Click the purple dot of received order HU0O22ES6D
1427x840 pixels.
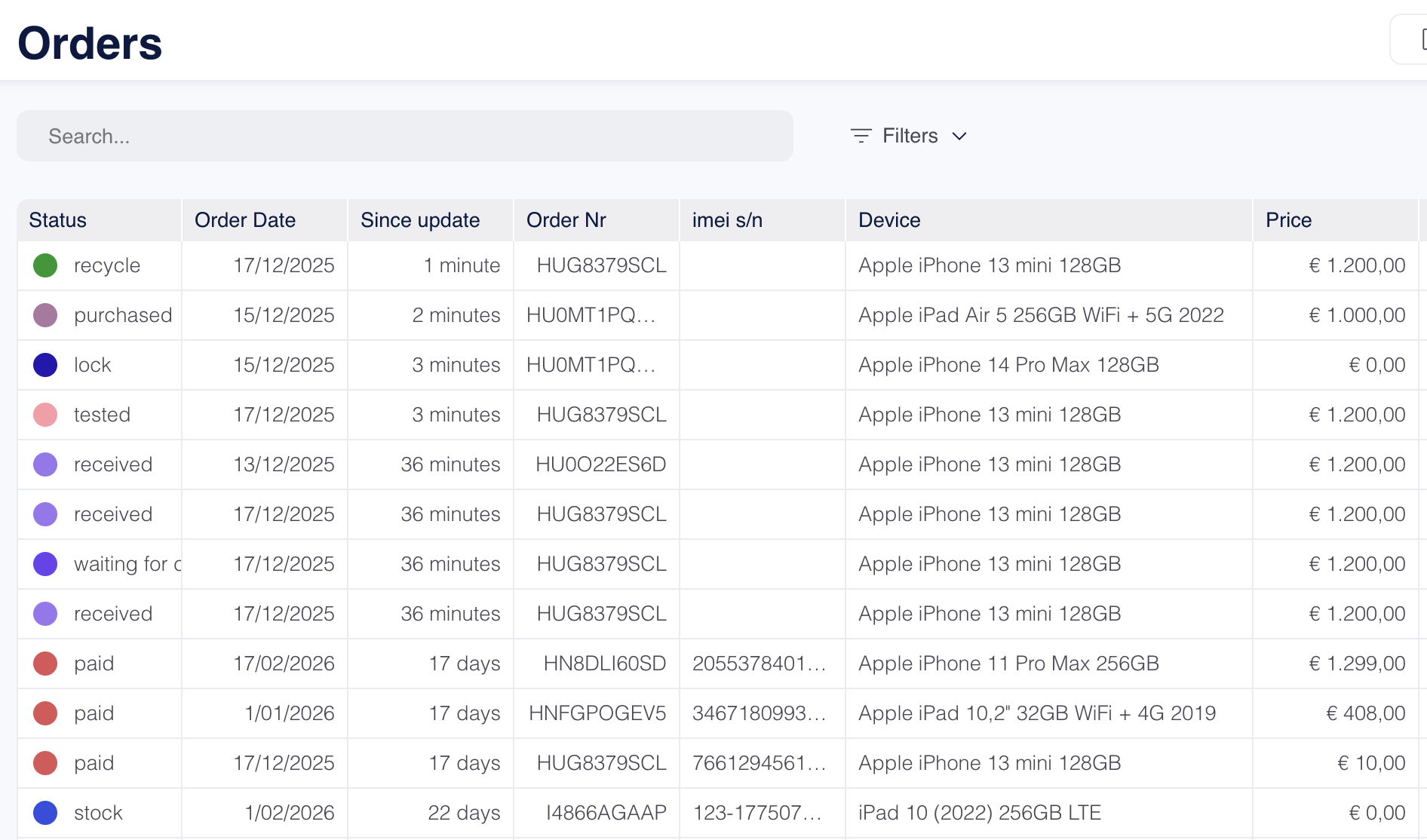(x=45, y=464)
